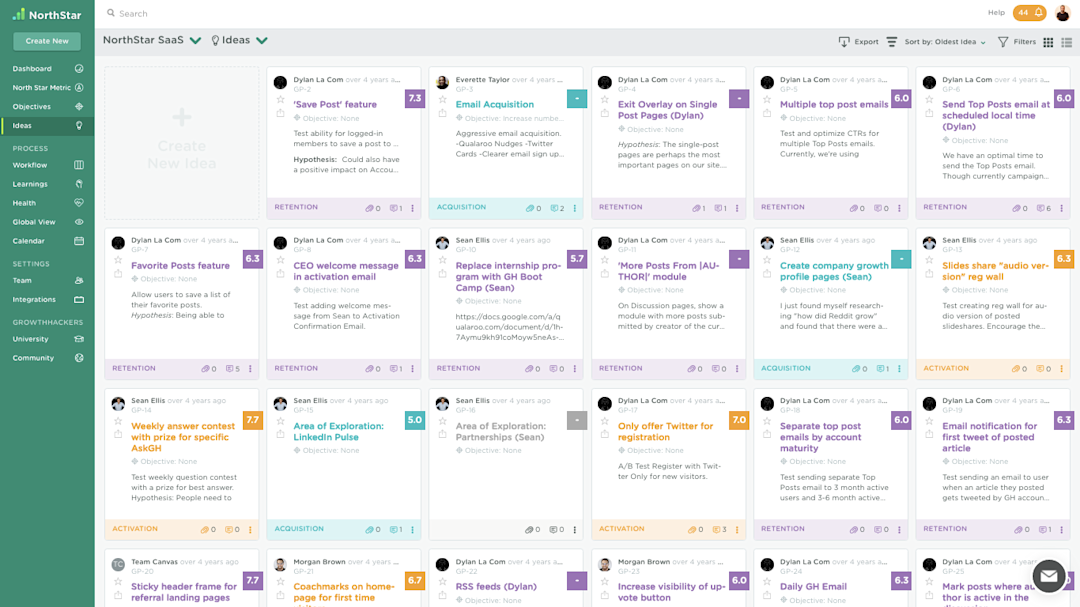Click the Create New Idea placeholder card
The height and width of the screenshot is (607, 1080).
(x=182, y=143)
